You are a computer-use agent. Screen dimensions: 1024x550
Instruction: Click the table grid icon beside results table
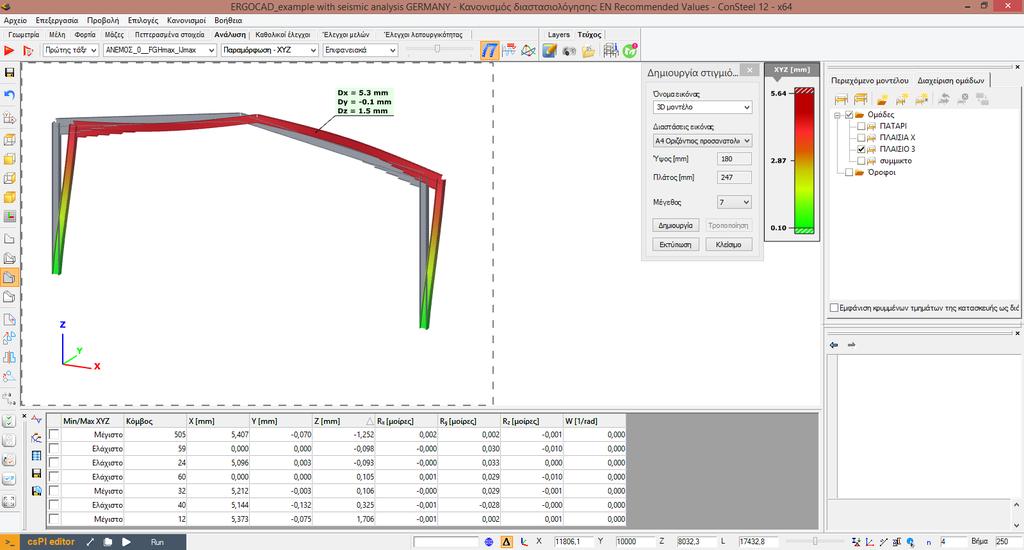click(x=36, y=455)
